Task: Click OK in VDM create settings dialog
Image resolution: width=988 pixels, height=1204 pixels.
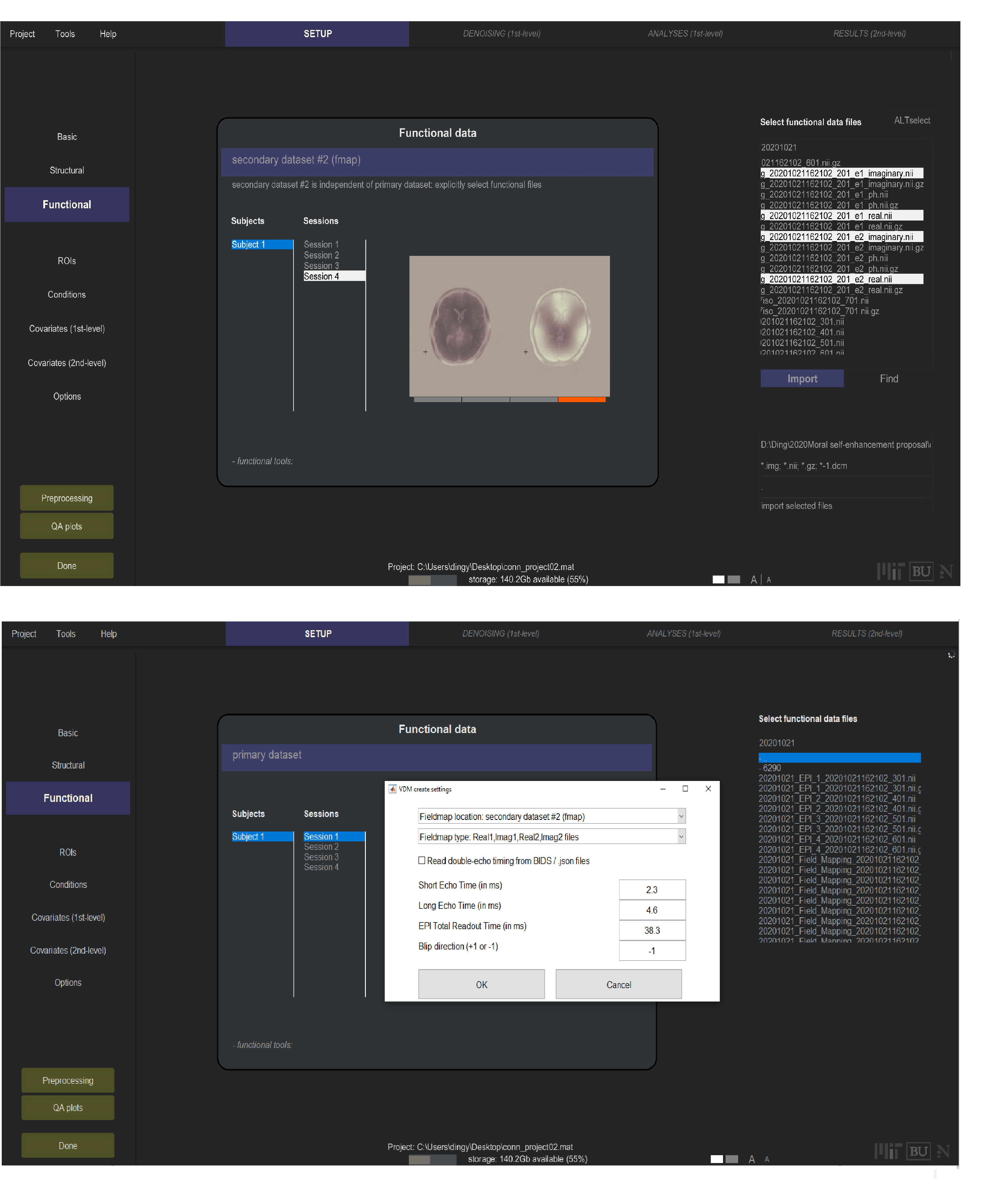Action: tap(481, 984)
